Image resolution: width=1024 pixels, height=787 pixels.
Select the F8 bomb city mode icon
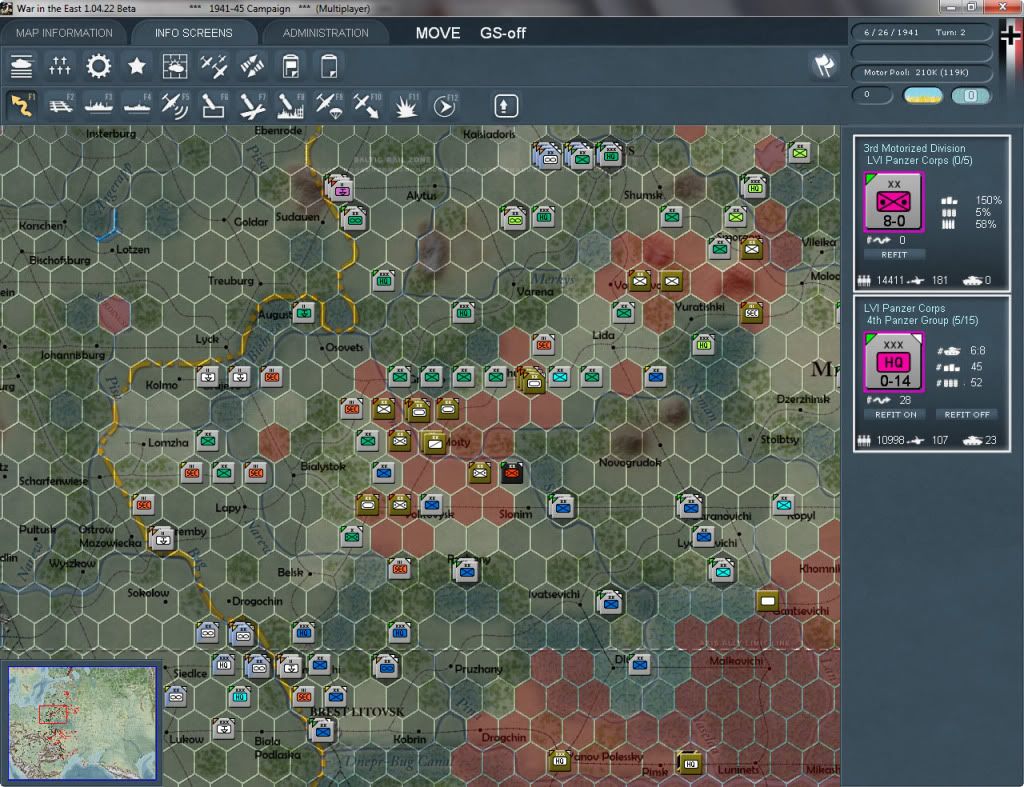(291, 105)
